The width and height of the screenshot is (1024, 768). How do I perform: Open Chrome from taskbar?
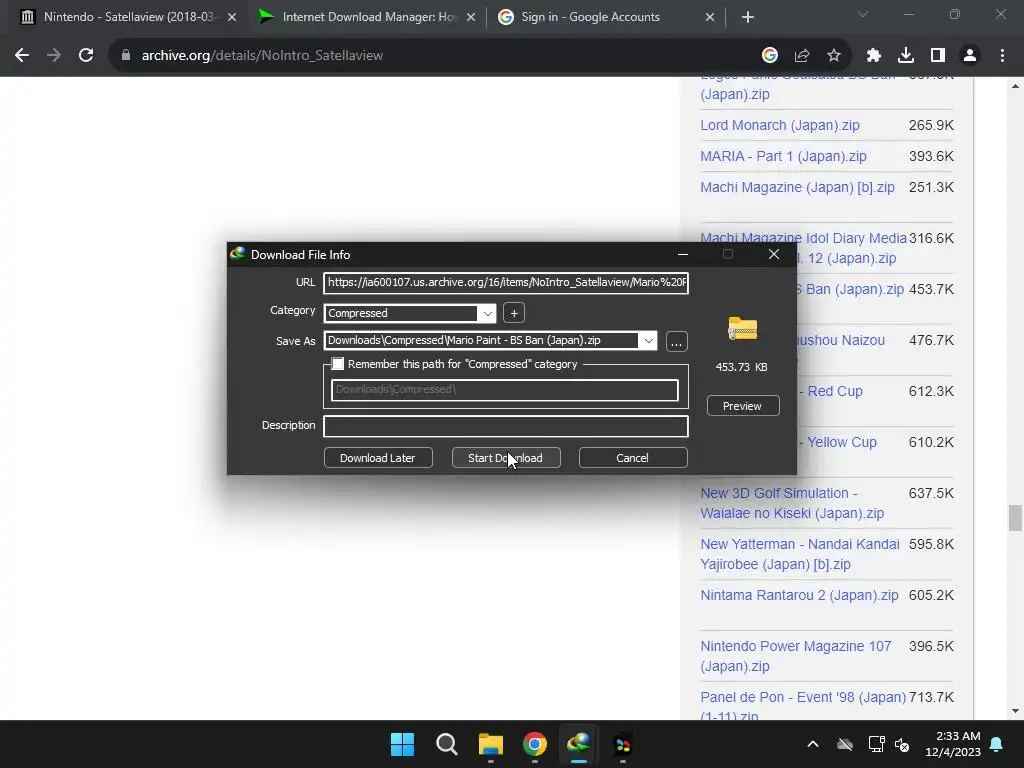click(x=535, y=744)
